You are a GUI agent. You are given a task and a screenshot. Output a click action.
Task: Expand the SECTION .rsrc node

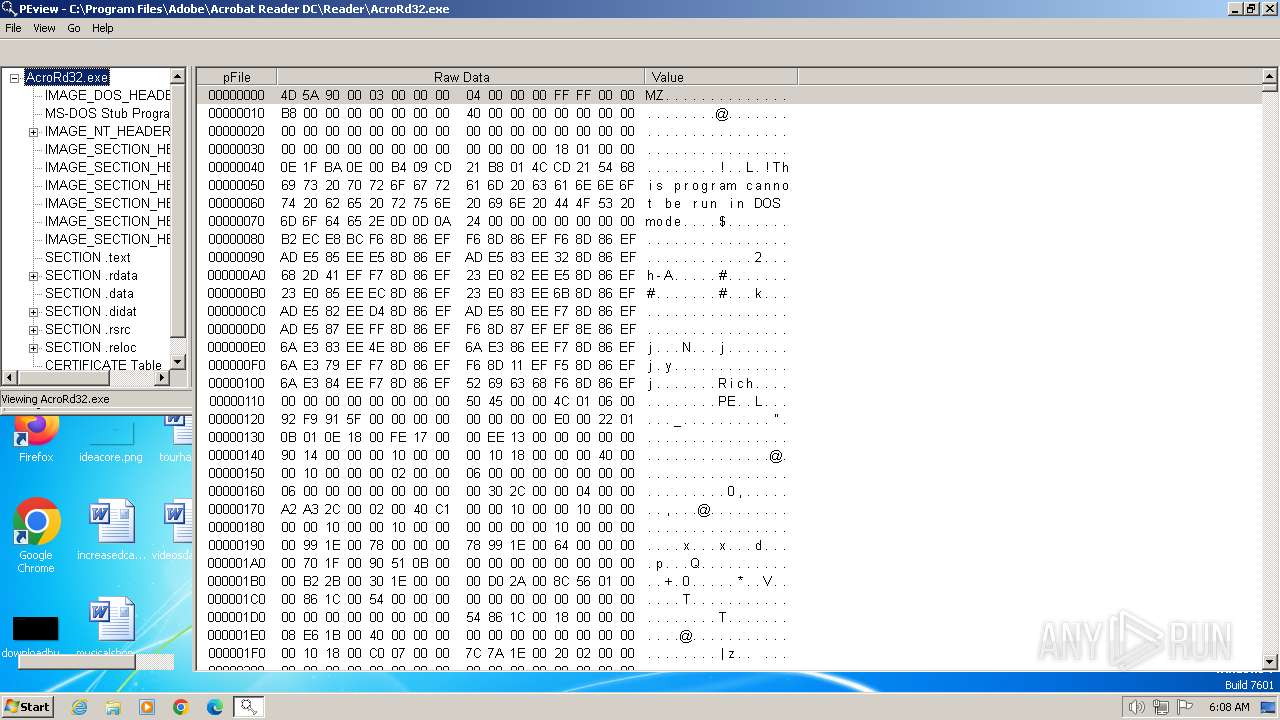(x=33, y=330)
